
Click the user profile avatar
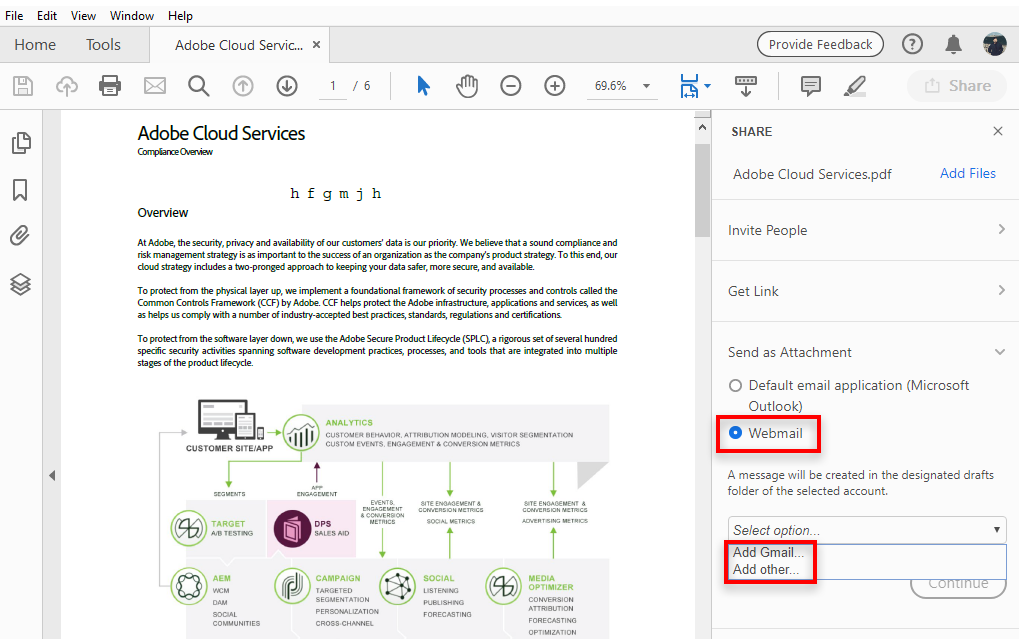click(x=994, y=44)
